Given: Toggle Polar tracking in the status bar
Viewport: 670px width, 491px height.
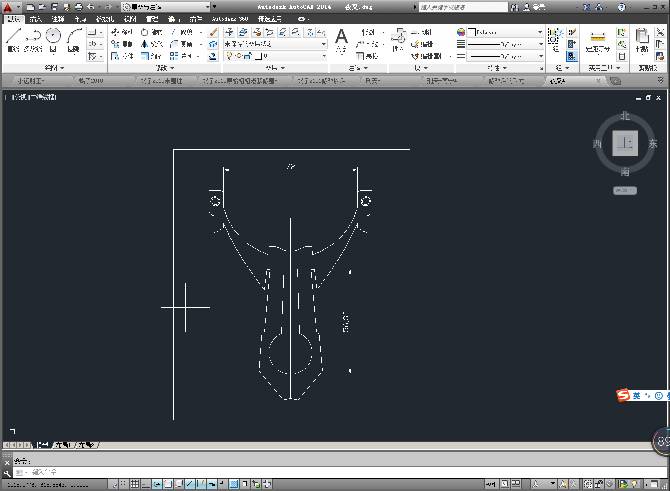Looking at the screenshot, I should pos(157,484).
